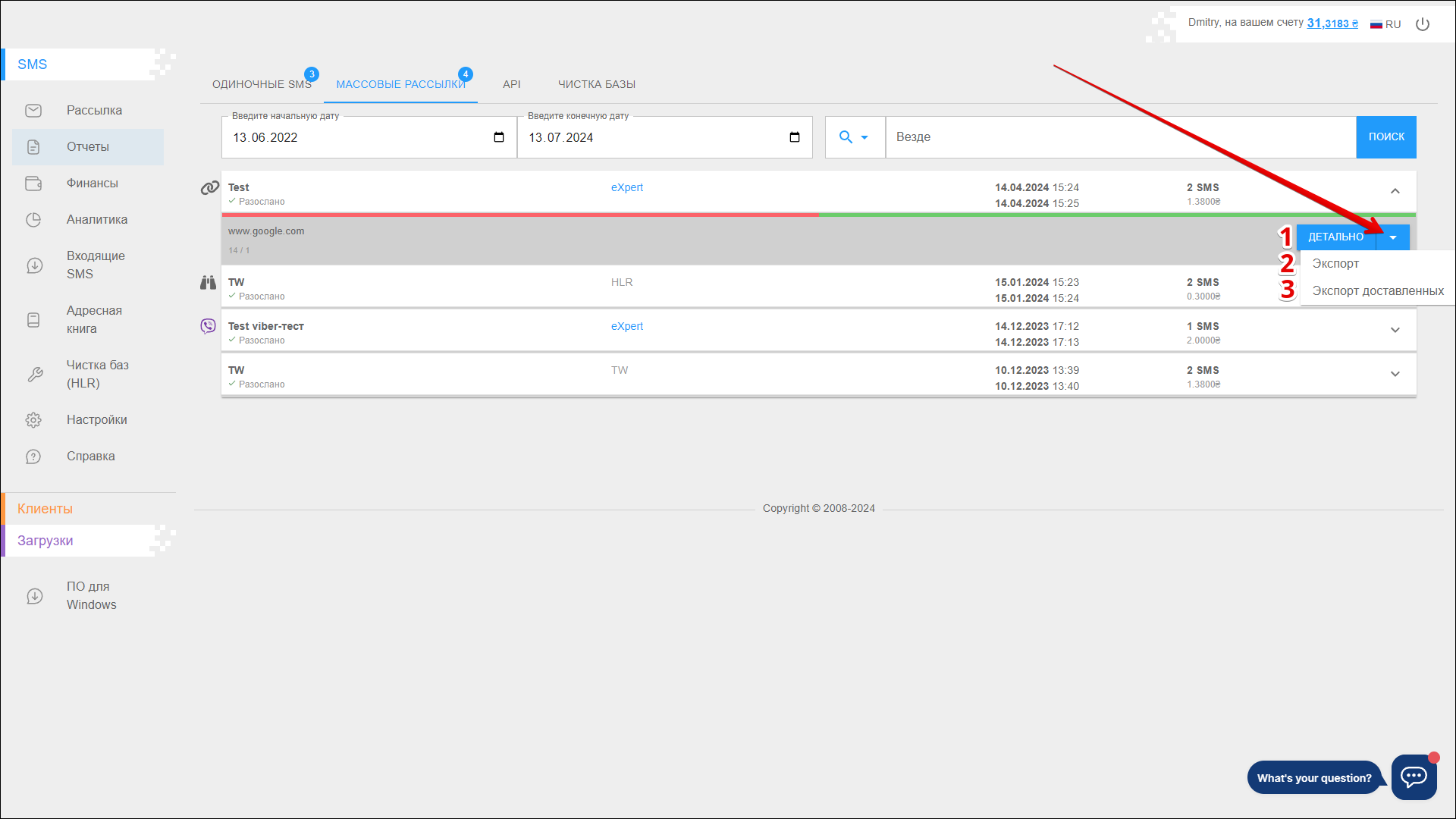Screen dimensions: 1456x819
Task: Click the Viber icon beside Test viber-тест
Action: [x=208, y=326]
